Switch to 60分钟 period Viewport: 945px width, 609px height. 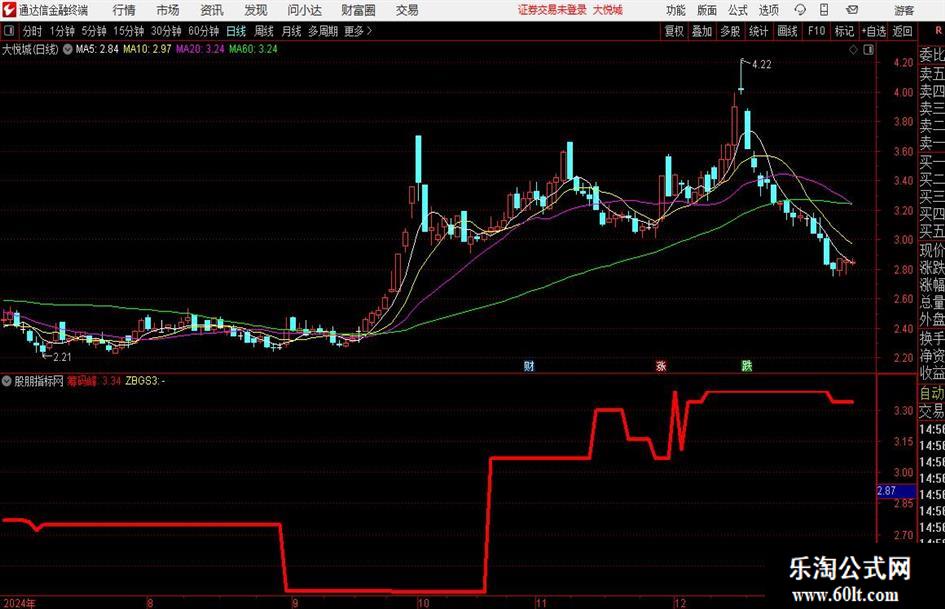coord(204,31)
